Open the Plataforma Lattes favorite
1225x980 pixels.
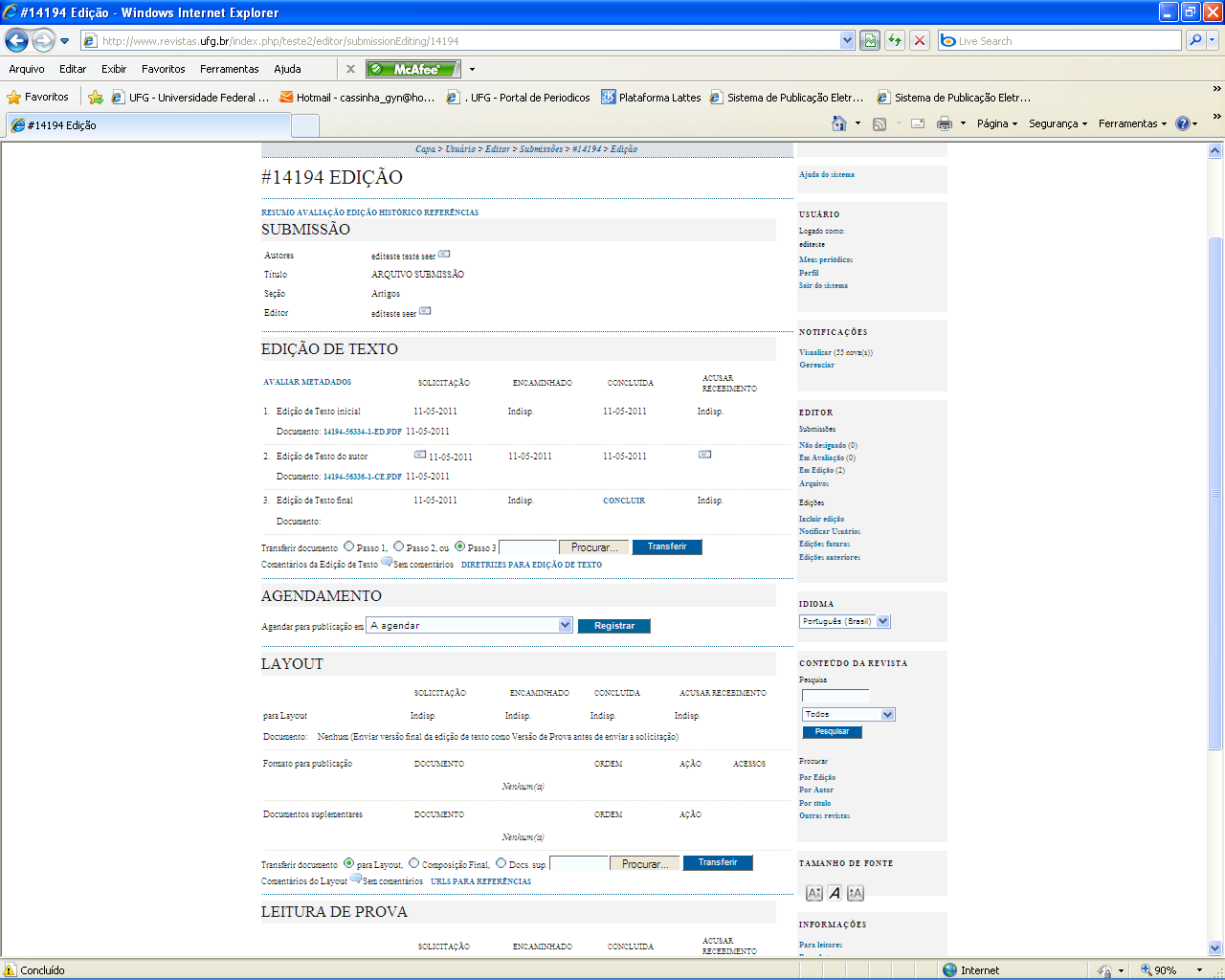pyautogui.click(x=651, y=97)
